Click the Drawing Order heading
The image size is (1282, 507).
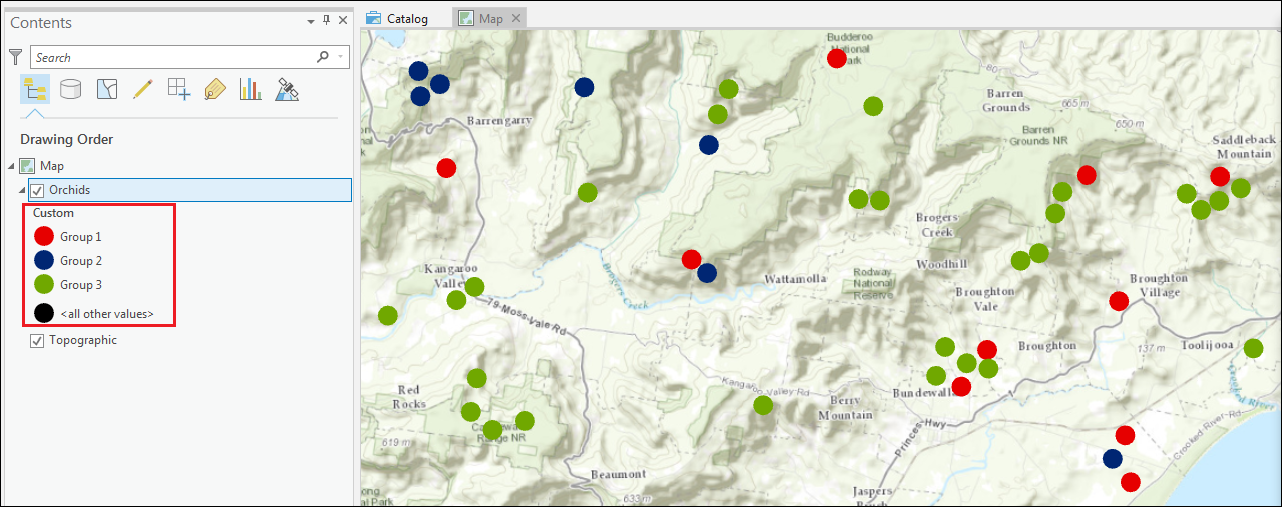point(67,139)
